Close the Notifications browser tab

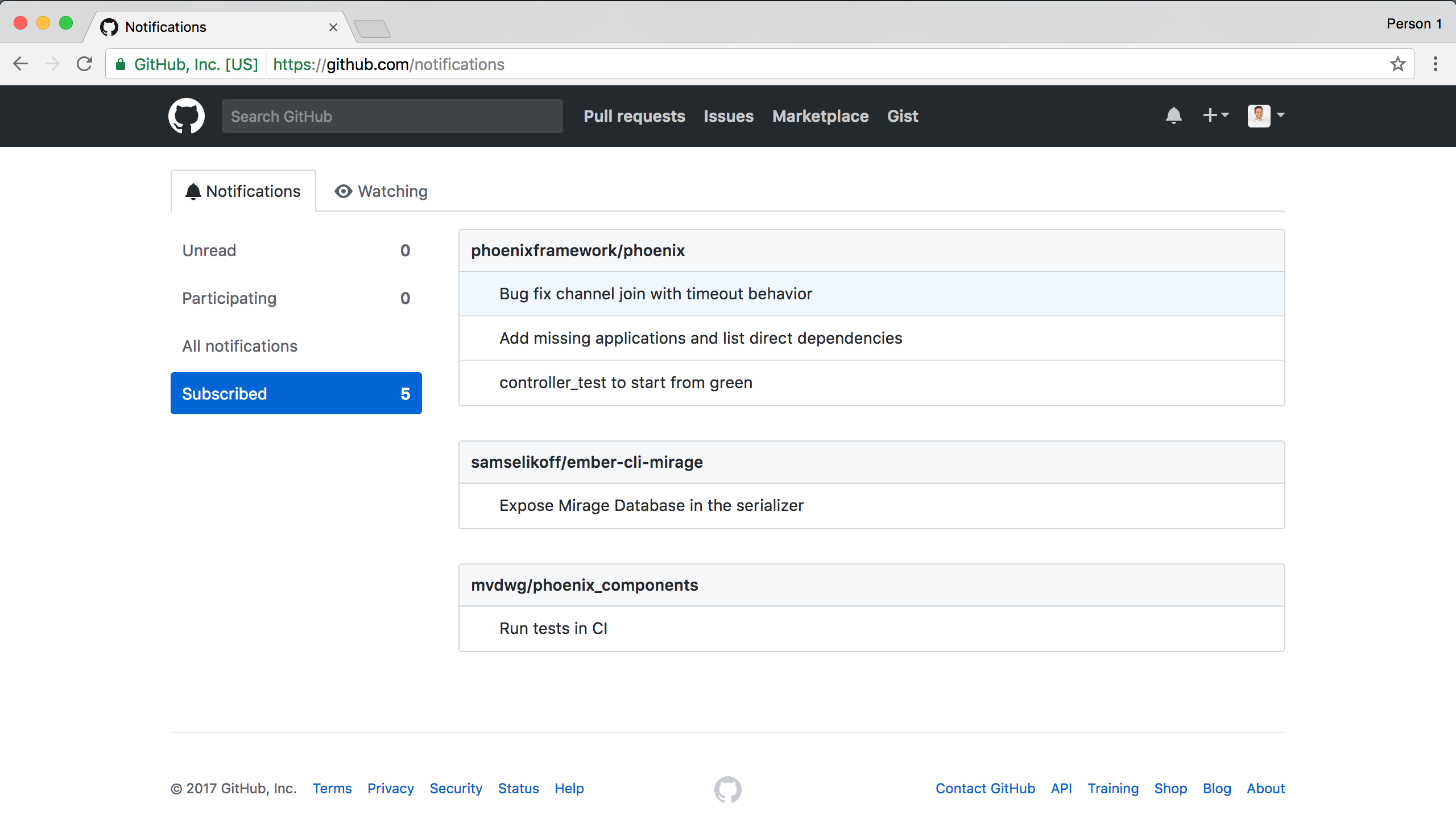333,27
